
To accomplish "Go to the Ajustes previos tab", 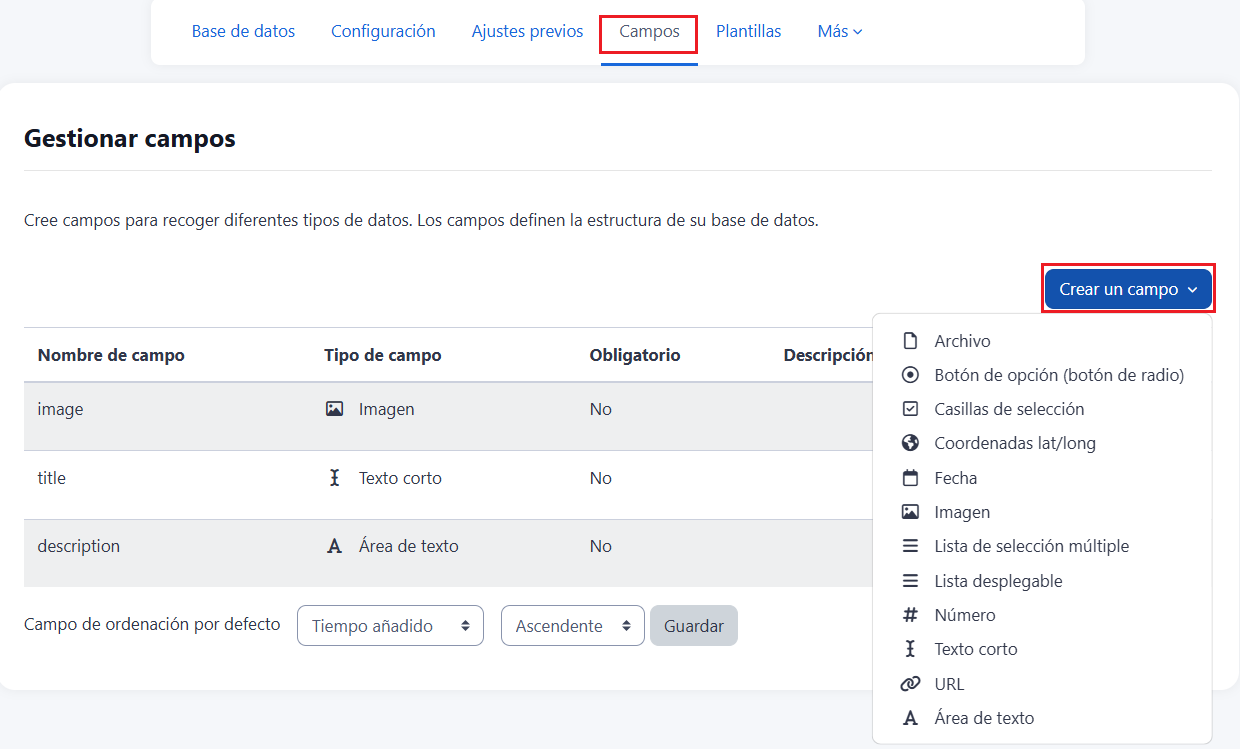I will [x=527, y=31].
